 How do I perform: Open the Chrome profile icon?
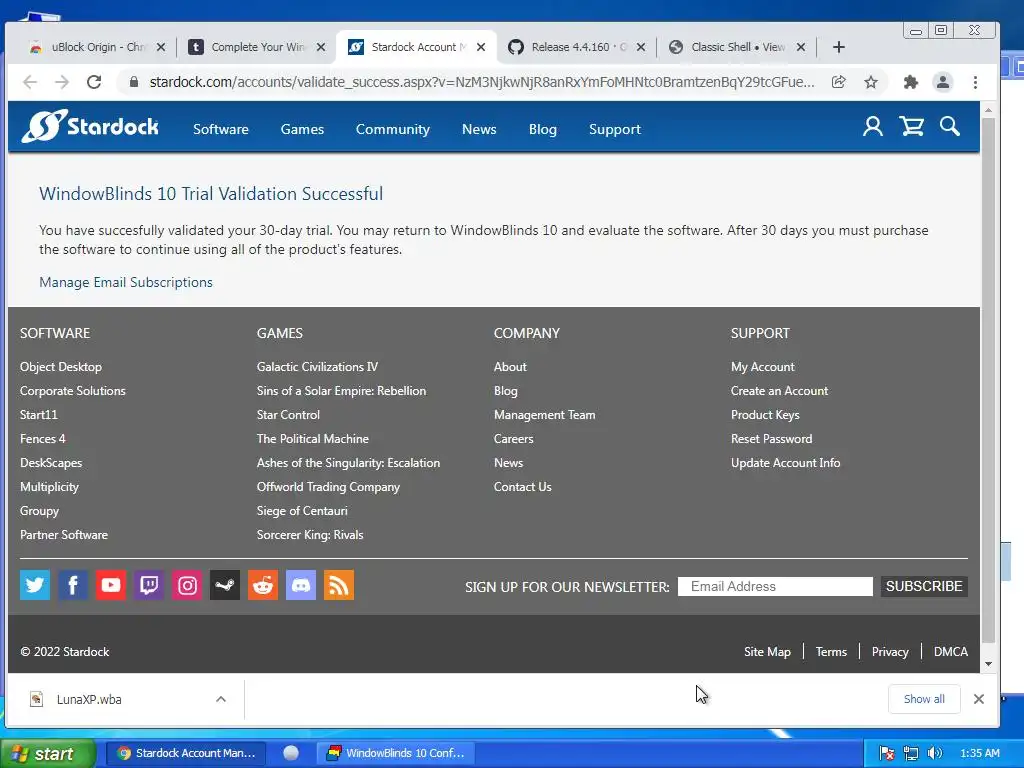coord(942,82)
